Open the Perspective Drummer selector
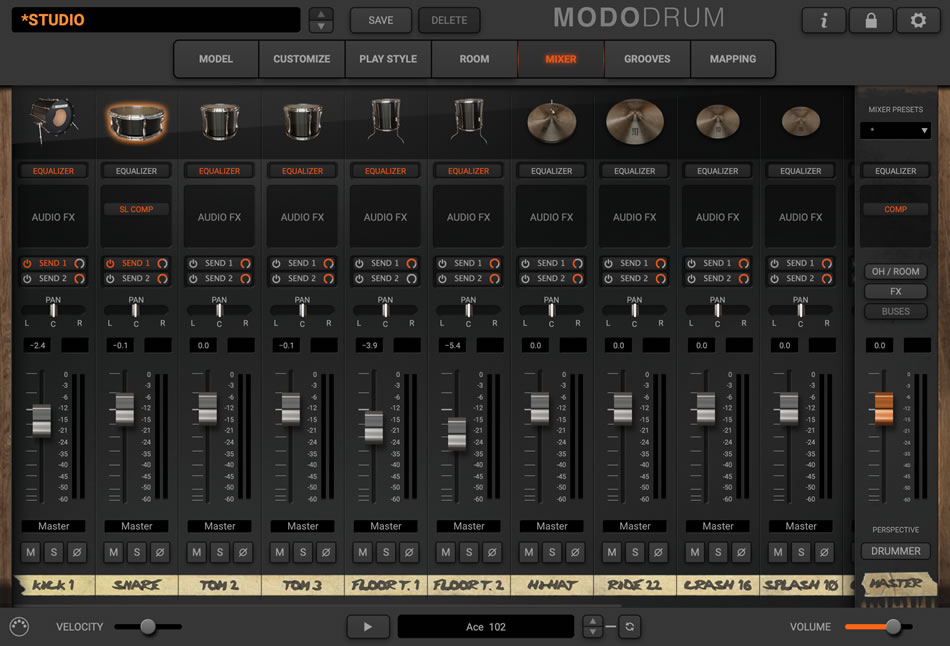Image resolution: width=950 pixels, height=646 pixels. click(895, 551)
